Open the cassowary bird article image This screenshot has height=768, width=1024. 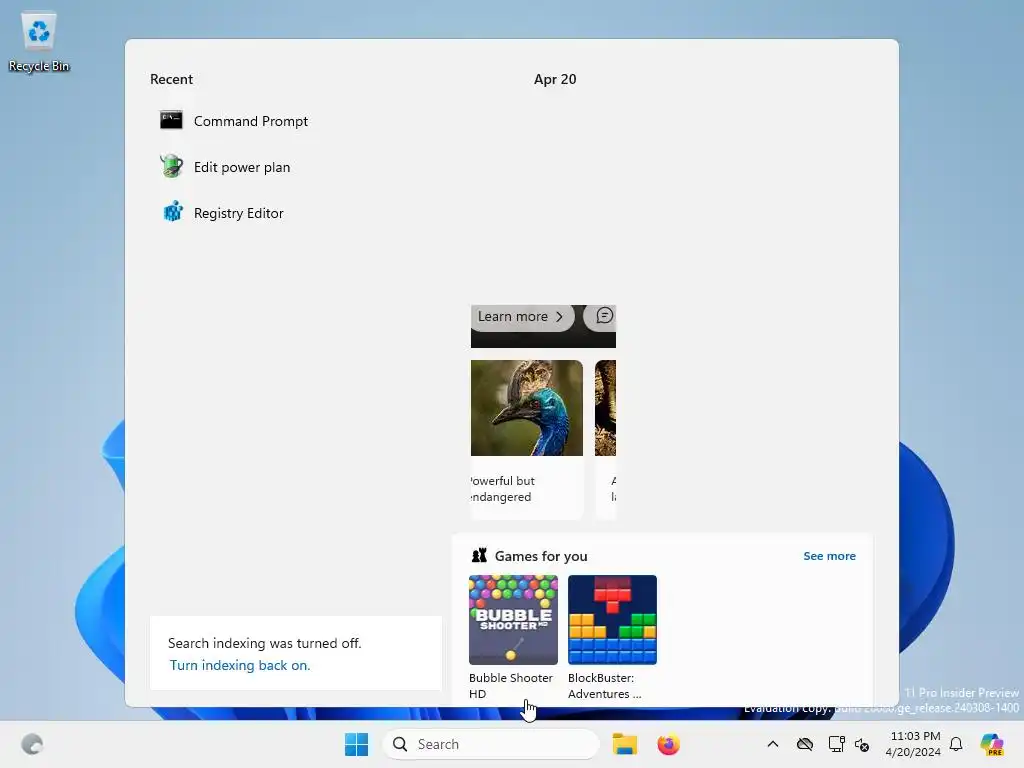click(527, 408)
